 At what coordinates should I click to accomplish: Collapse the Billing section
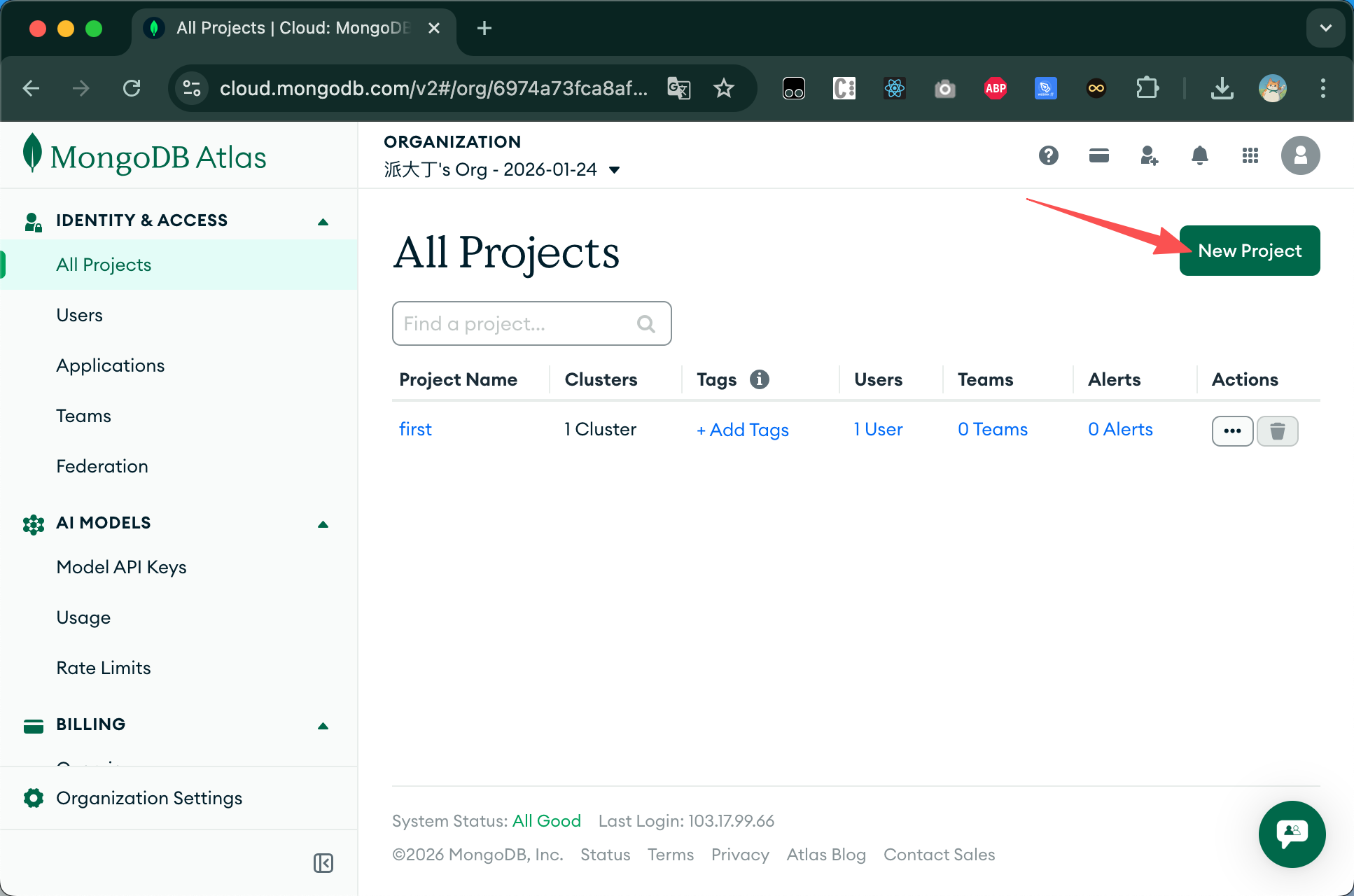coord(323,726)
